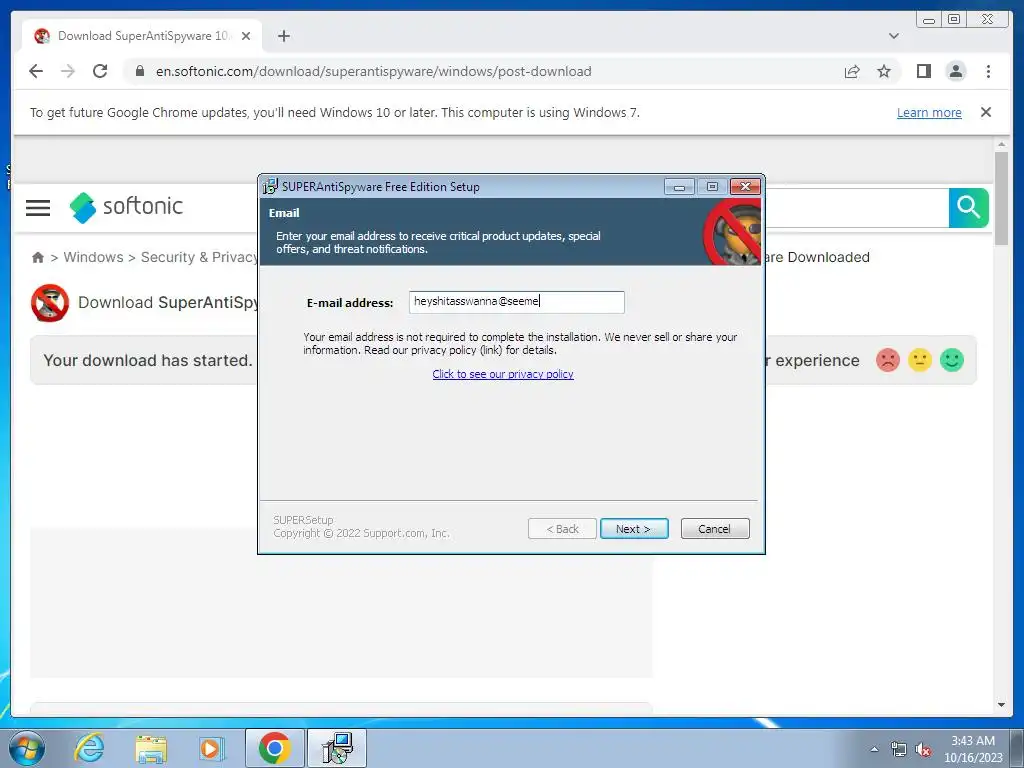Click the Softonic search button

(x=968, y=208)
